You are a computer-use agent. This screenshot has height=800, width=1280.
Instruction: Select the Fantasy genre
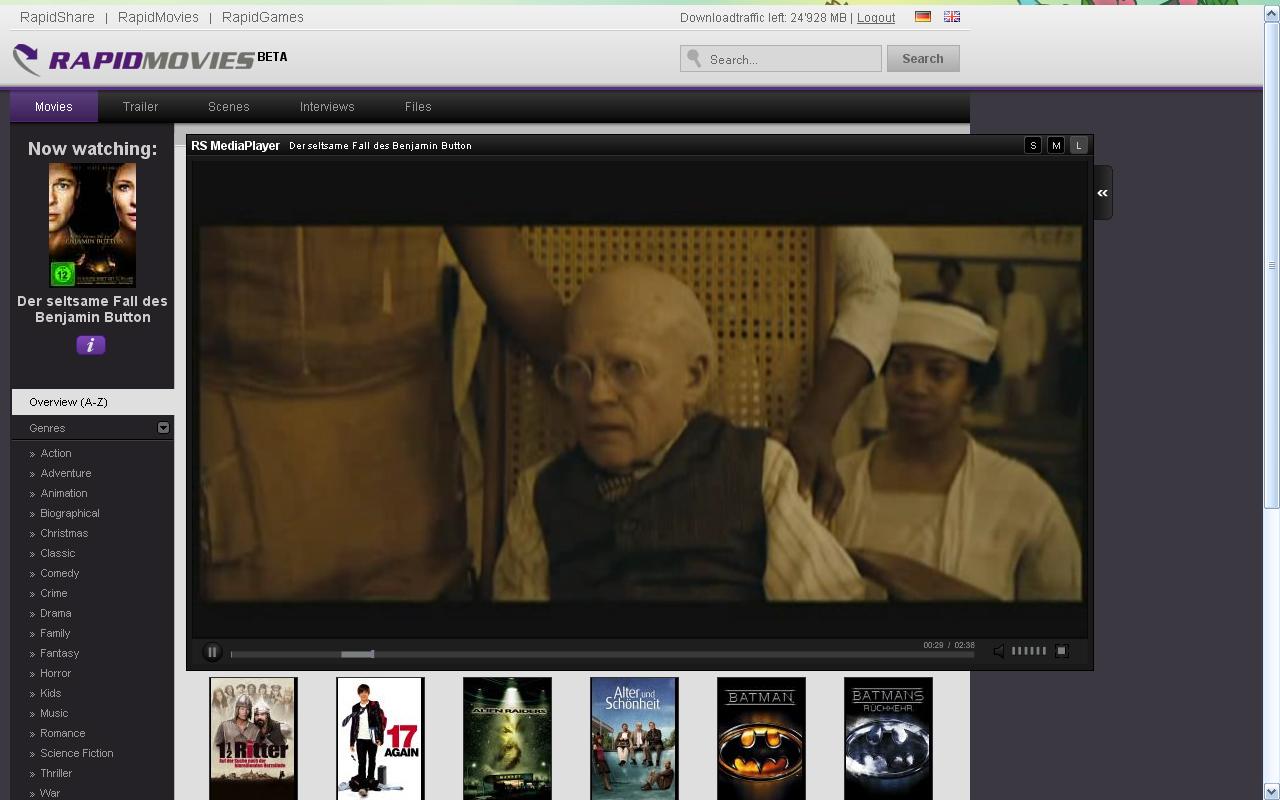[60, 653]
